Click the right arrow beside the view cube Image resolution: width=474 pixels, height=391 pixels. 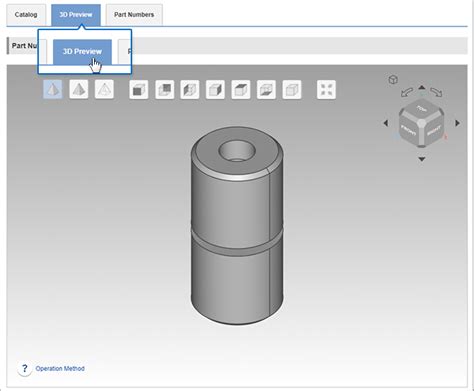pyautogui.click(x=458, y=123)
